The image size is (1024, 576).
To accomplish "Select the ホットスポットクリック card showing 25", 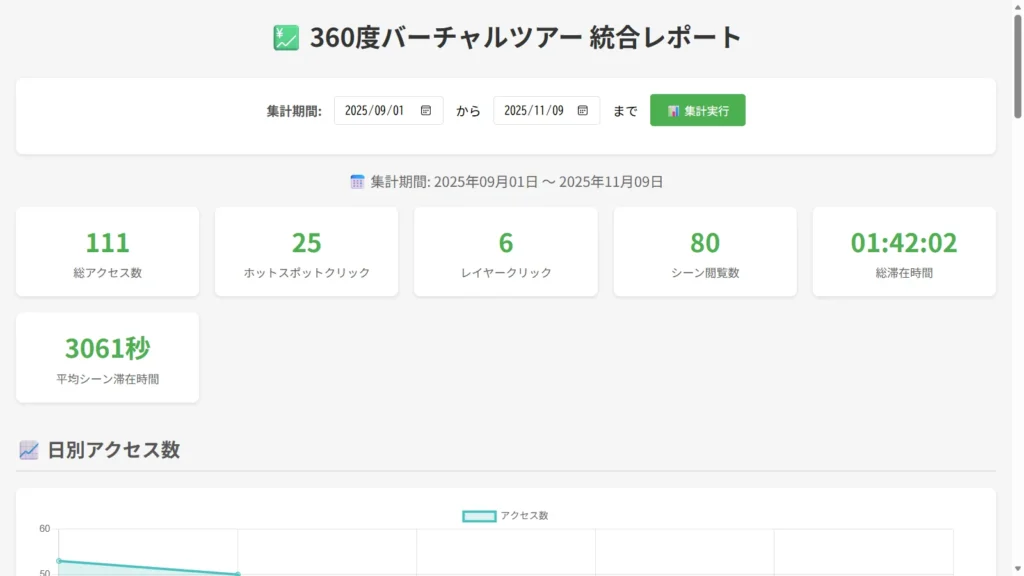I will click(x=306, y=252).
